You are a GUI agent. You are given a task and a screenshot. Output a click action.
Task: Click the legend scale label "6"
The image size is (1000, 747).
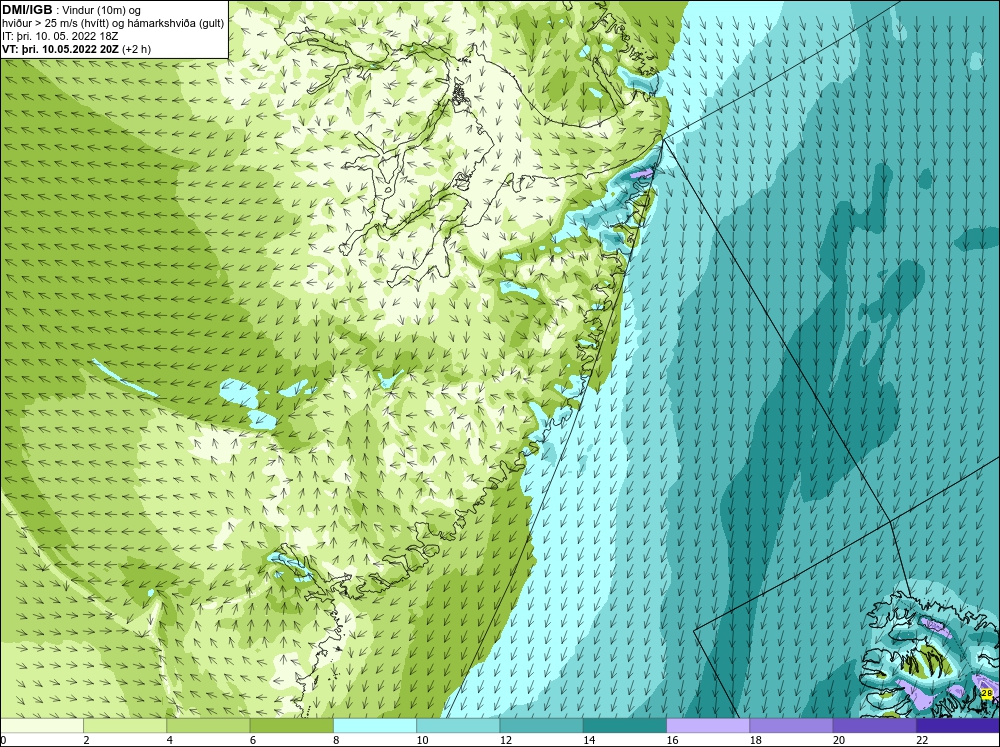(253, 740)
